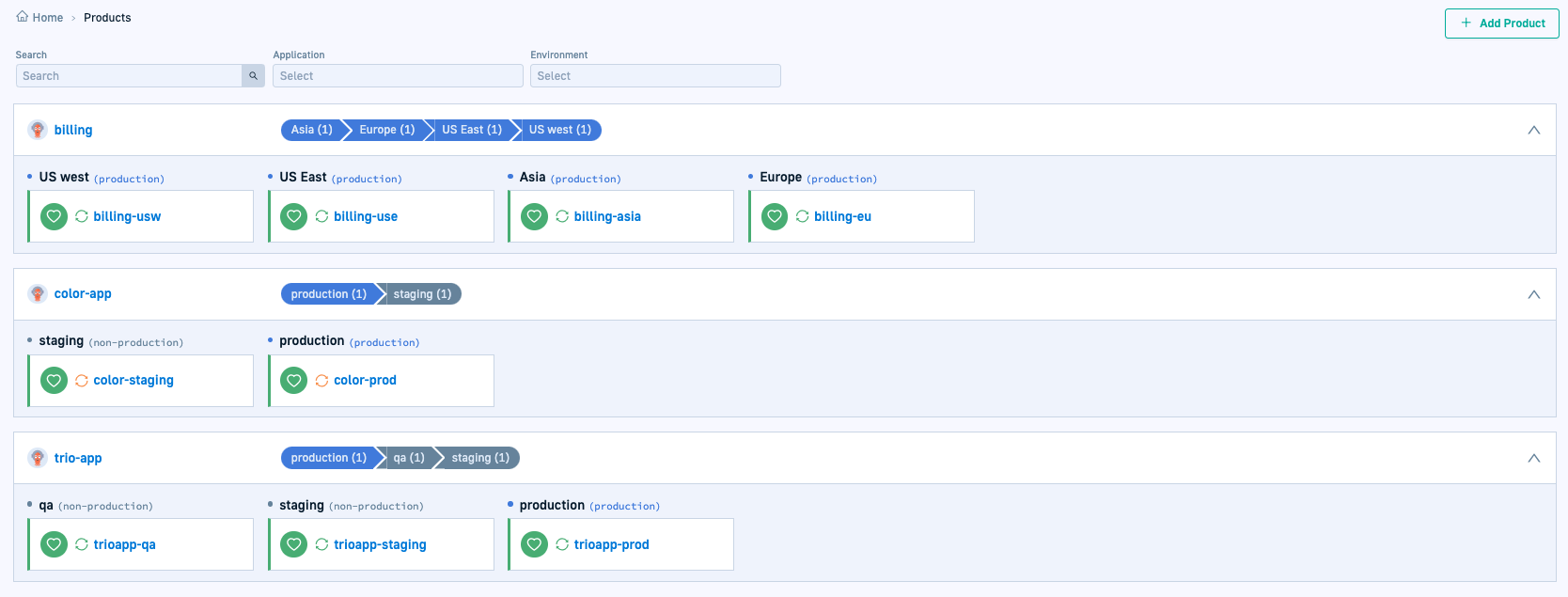Open the color-prod application
Viewport: 1568px width, 597px height.
(x=365, y=381)
